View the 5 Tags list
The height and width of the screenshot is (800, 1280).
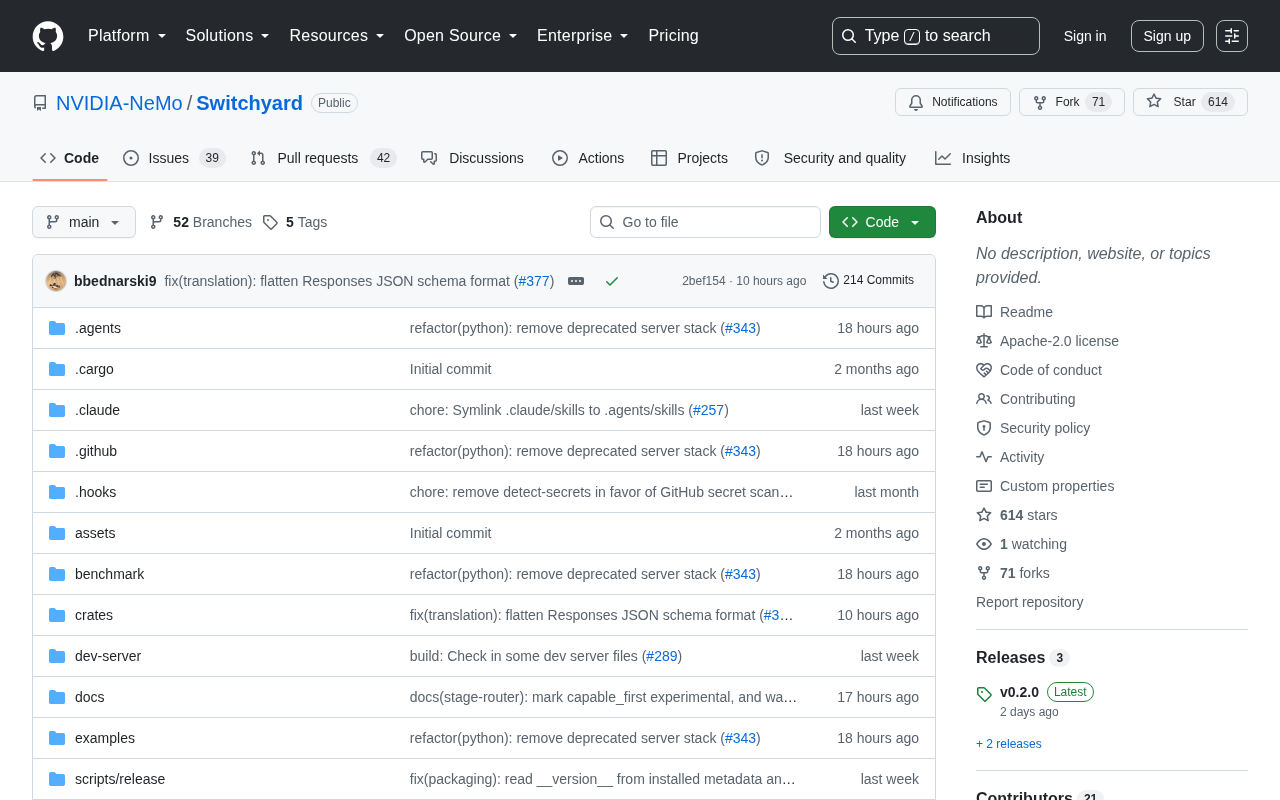point(295,222)
